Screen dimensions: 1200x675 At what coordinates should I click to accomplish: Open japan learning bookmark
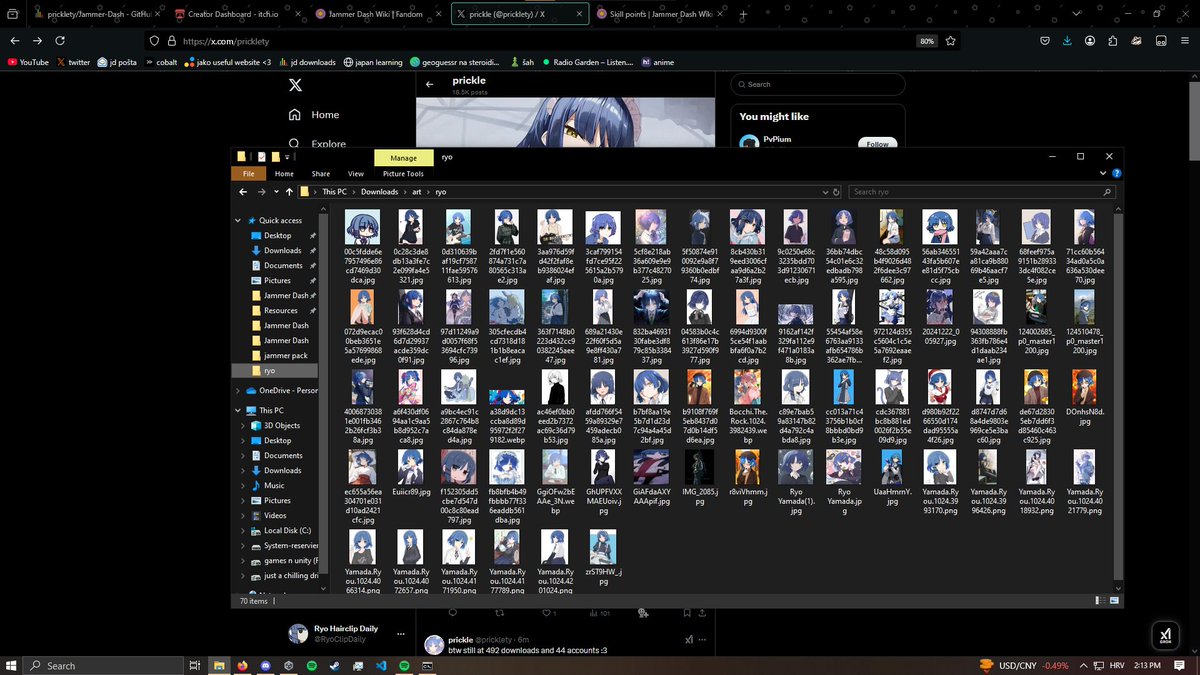point(373,62)
